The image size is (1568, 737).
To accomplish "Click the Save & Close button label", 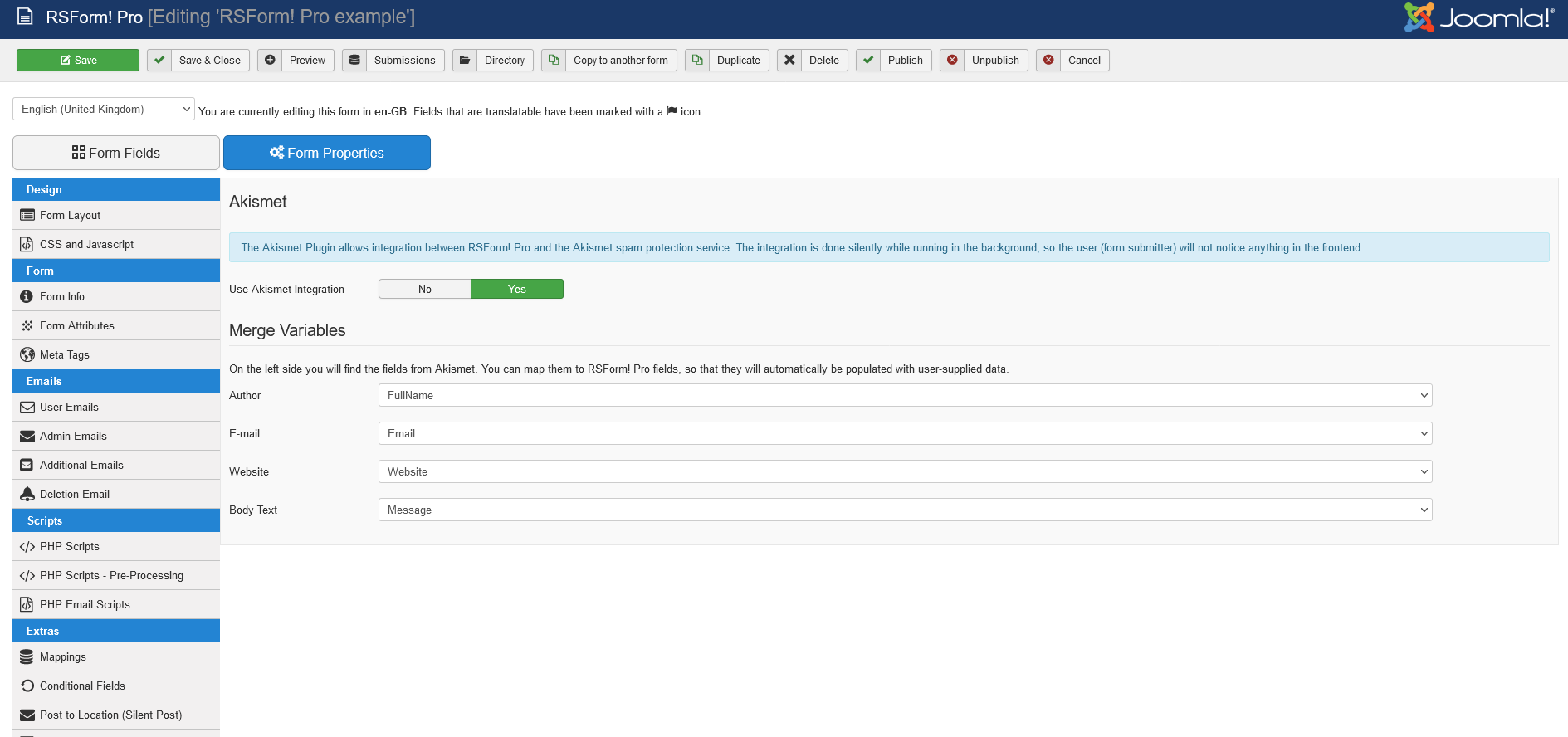I will click(x=210, y=61).
